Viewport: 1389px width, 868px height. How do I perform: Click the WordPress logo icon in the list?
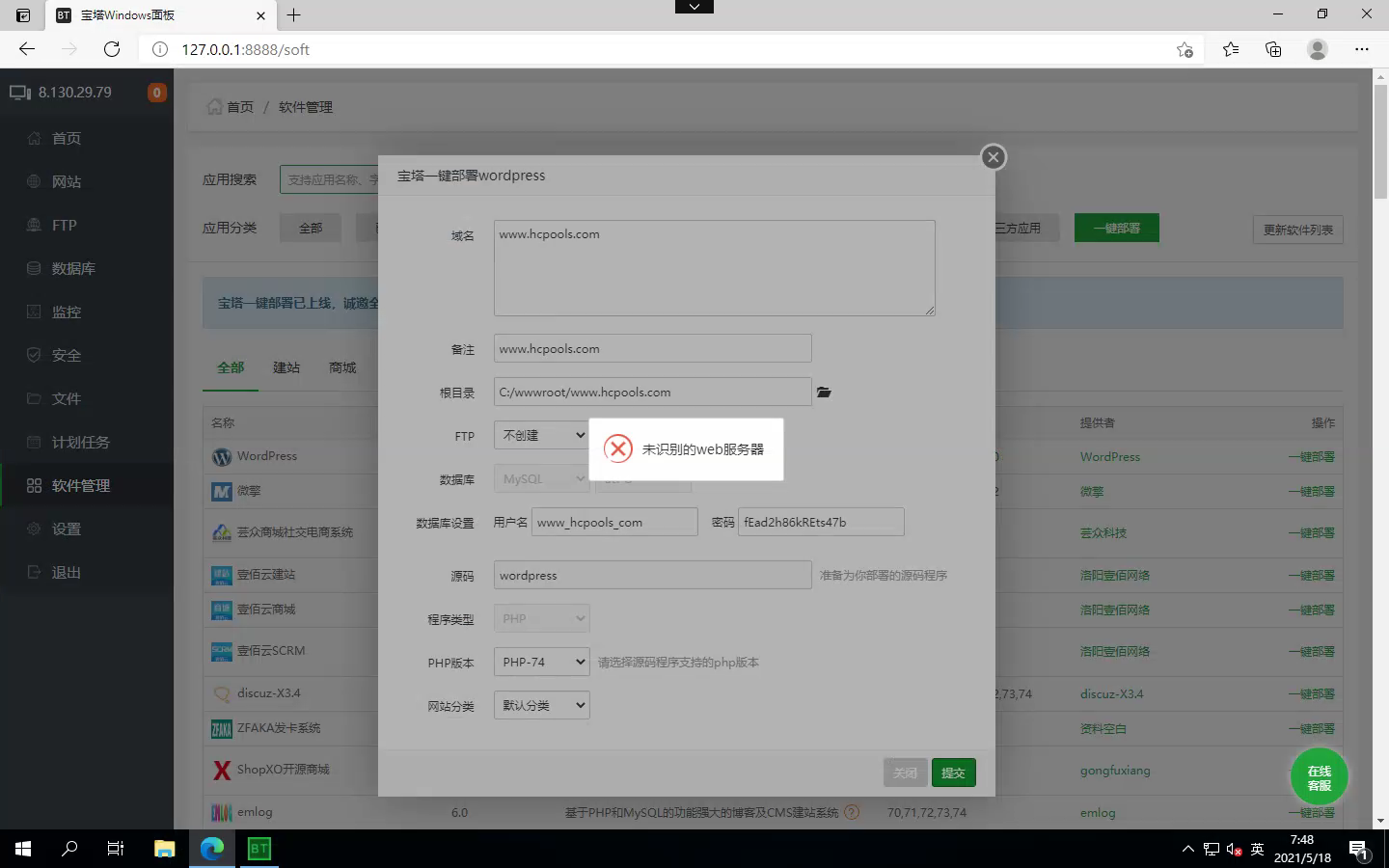222,457
